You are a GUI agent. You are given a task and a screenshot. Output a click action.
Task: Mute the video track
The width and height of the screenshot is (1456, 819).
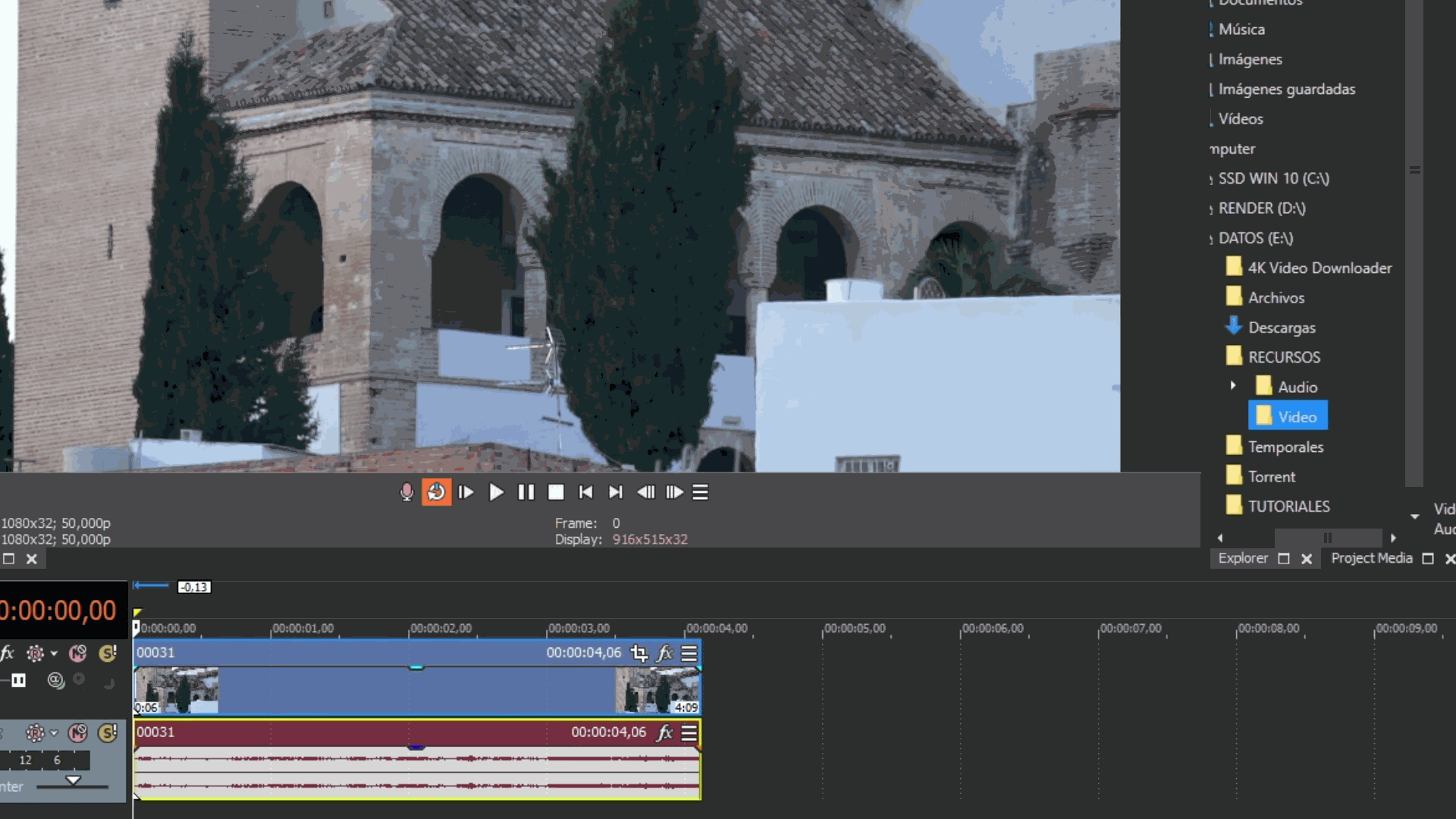click(77, 653)
